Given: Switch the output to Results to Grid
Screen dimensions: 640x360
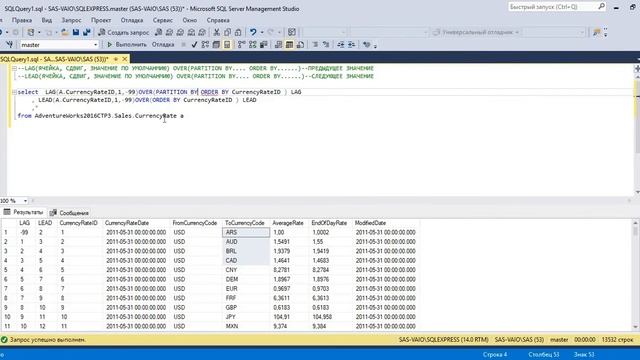Looking at the screenshot, I should click(x=289, y=45).
